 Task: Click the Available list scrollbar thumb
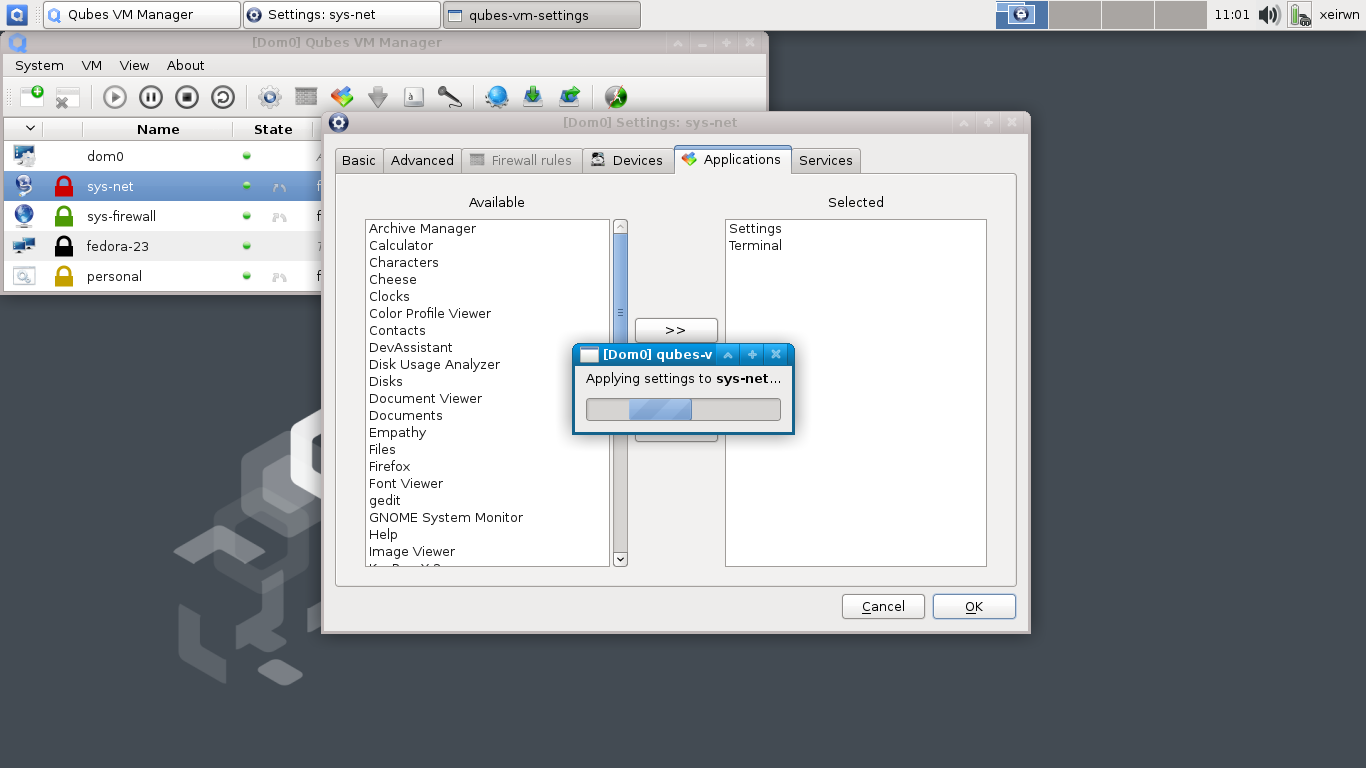pyautogui.click(x=621, y=313)
